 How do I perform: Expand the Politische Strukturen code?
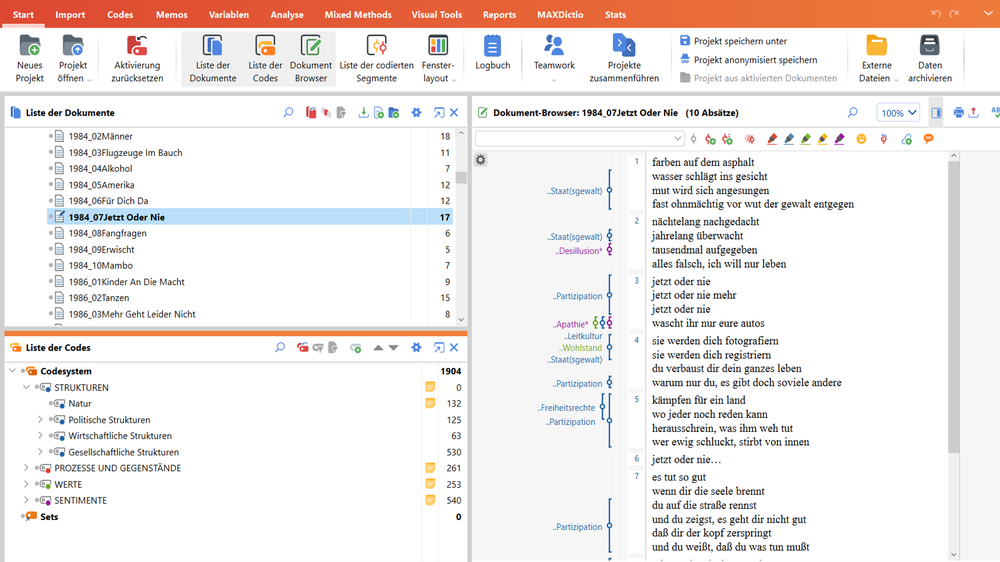coord(40,420)
